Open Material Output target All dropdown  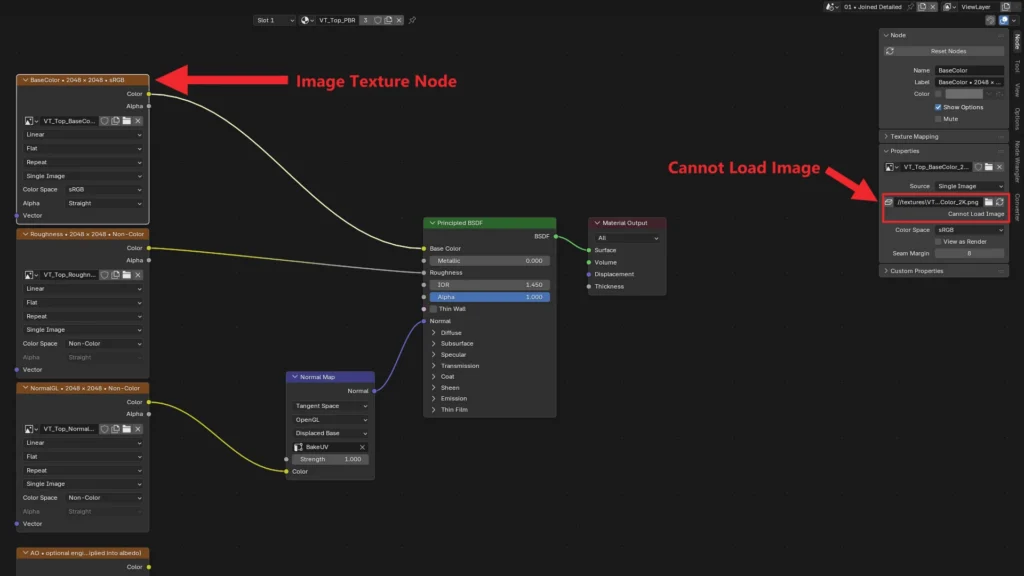[x=627, y=238]
